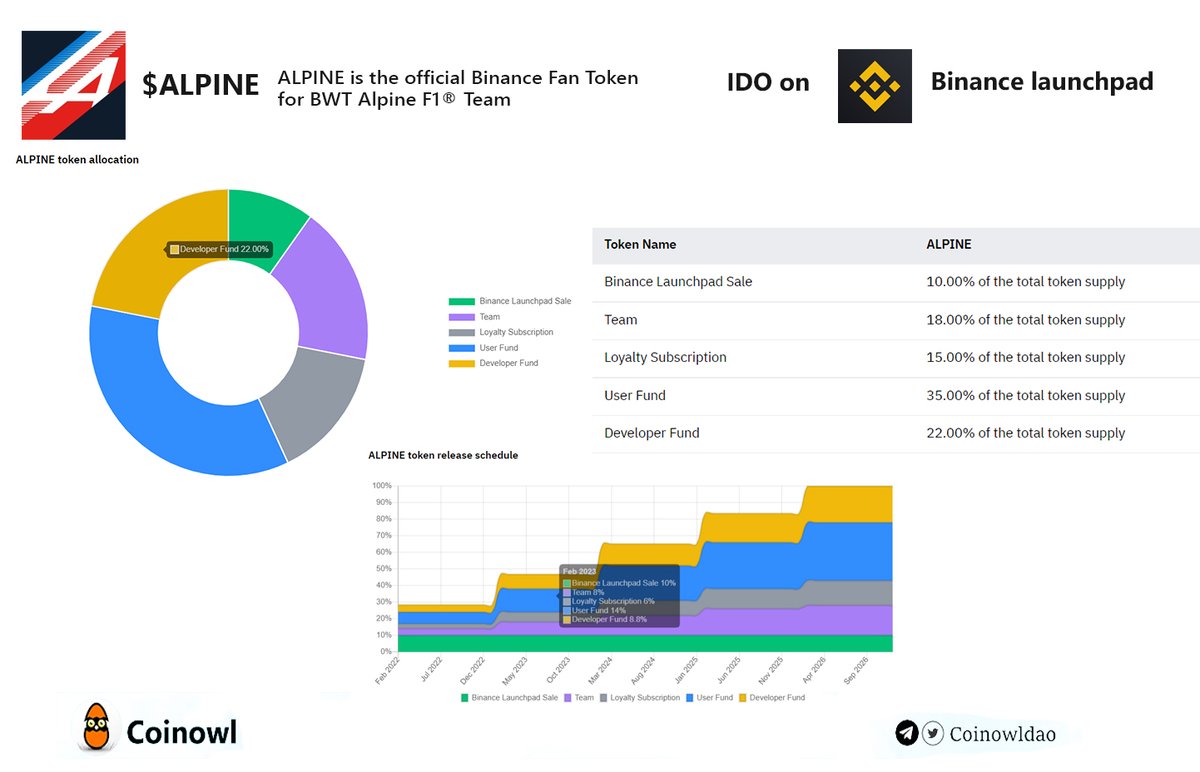Toggle User Fund in the donut legend
1200x772 pixels.
[x=484, y=348]
